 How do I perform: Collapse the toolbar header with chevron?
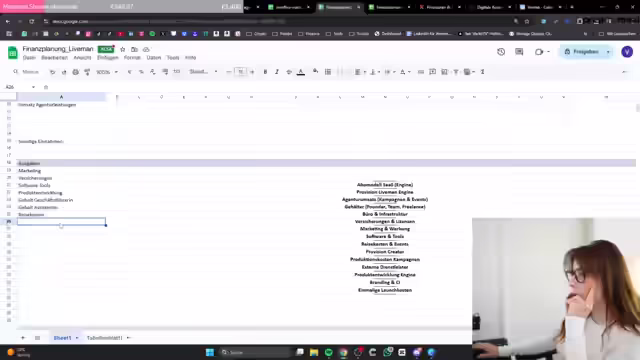coord(624,72)
